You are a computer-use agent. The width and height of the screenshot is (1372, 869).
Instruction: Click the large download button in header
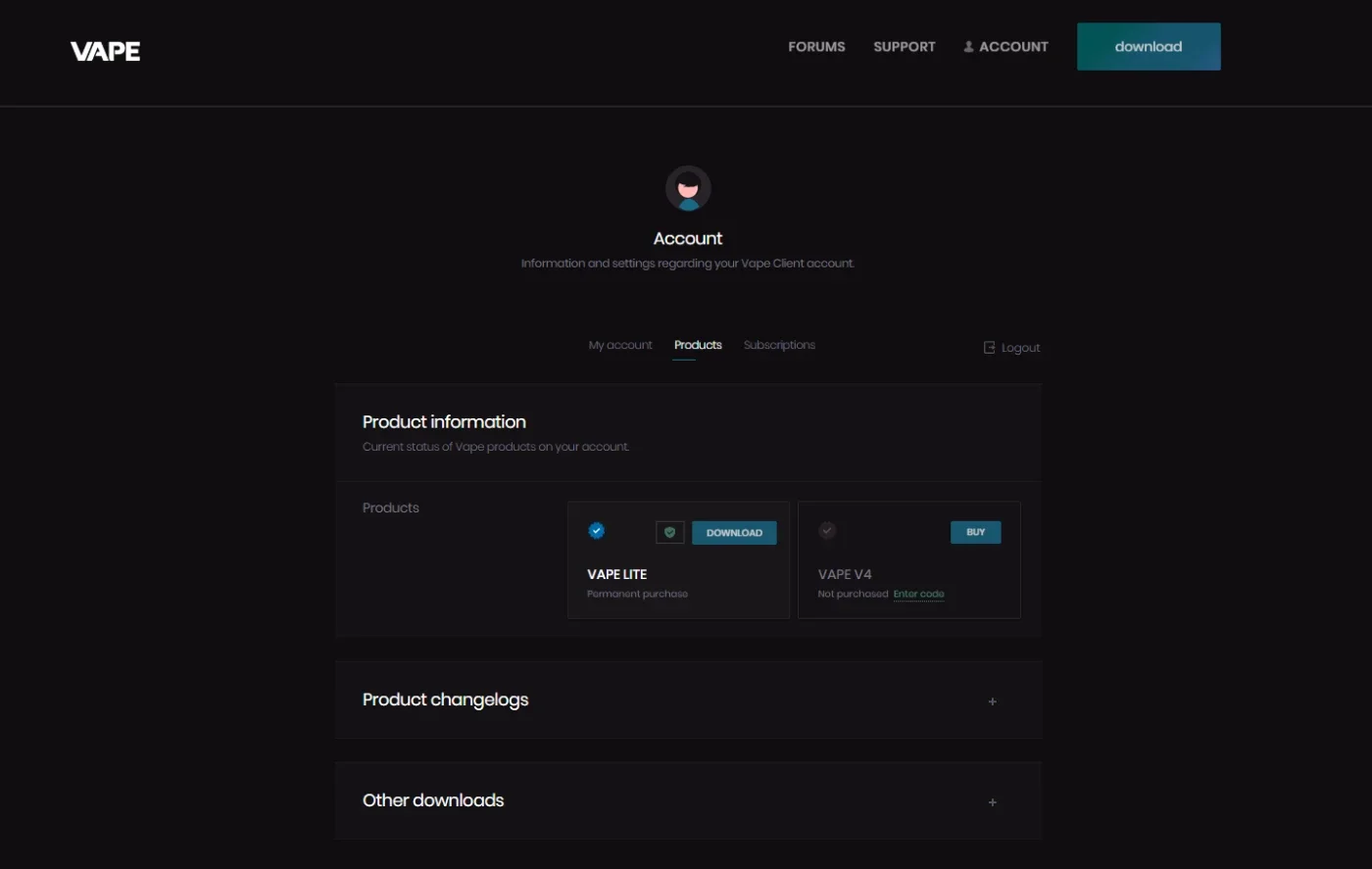[1149, 47]
